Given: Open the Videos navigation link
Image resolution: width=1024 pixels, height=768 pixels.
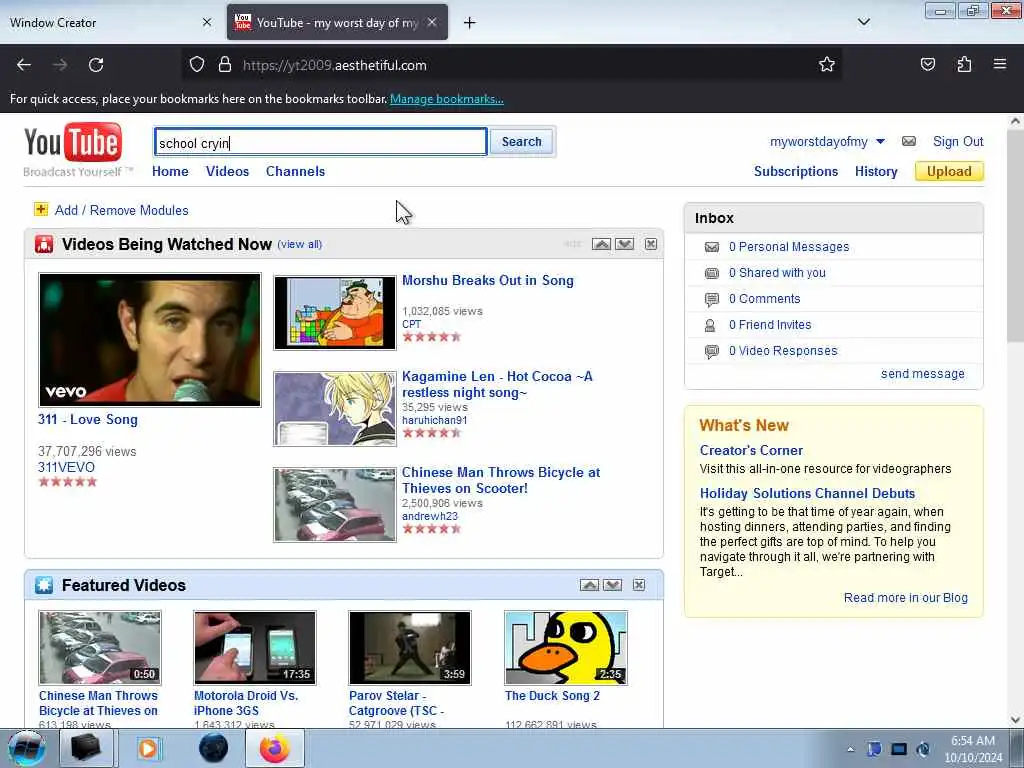Looking at the screenshot, I should (227, 171).
